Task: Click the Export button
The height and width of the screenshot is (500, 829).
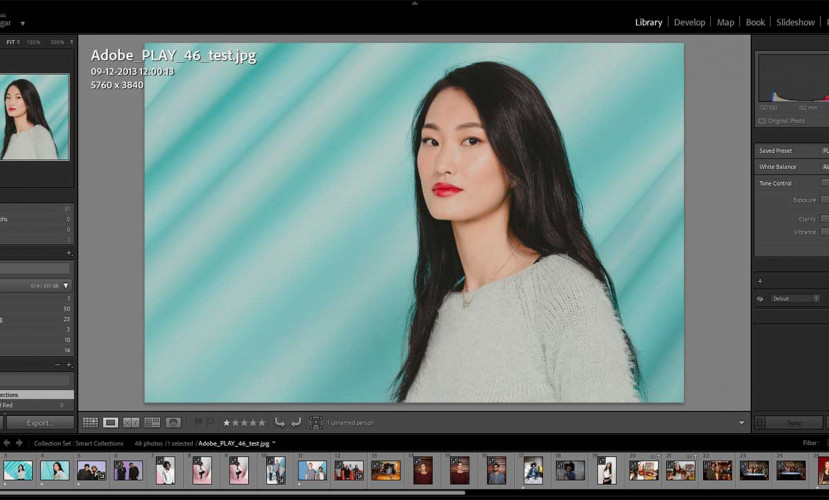Action: pyautogui.click(x=39, y=423)
